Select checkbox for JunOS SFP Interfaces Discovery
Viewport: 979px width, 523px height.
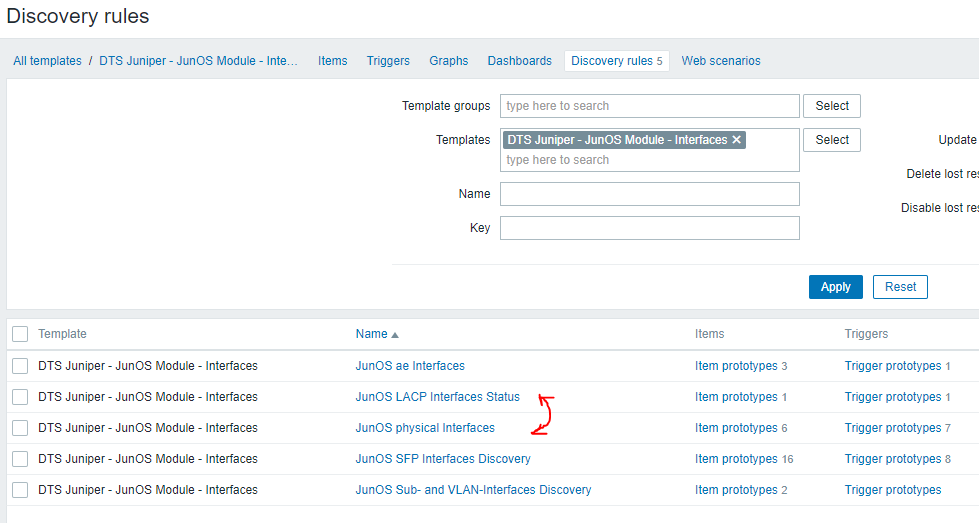point(20,459)
